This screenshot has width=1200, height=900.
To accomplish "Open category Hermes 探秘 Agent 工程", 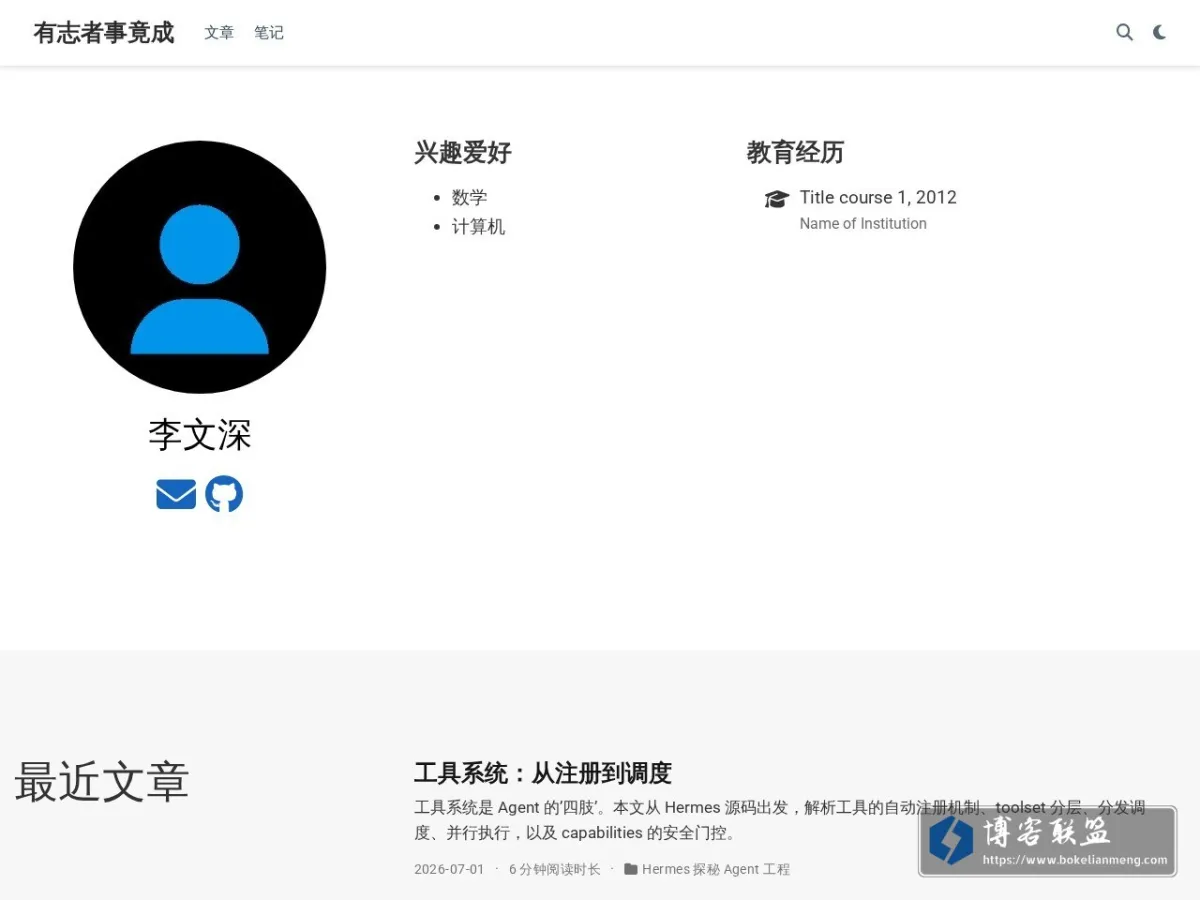I will tap(716, 869).
